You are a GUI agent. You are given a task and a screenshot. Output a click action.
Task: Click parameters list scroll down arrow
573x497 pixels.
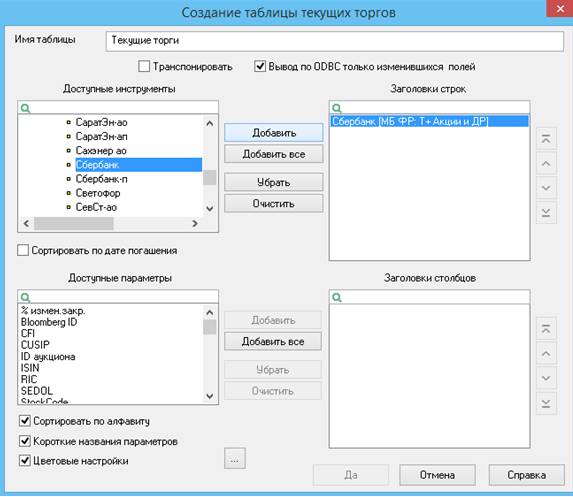pyautogui.click(x=210, y=396)
